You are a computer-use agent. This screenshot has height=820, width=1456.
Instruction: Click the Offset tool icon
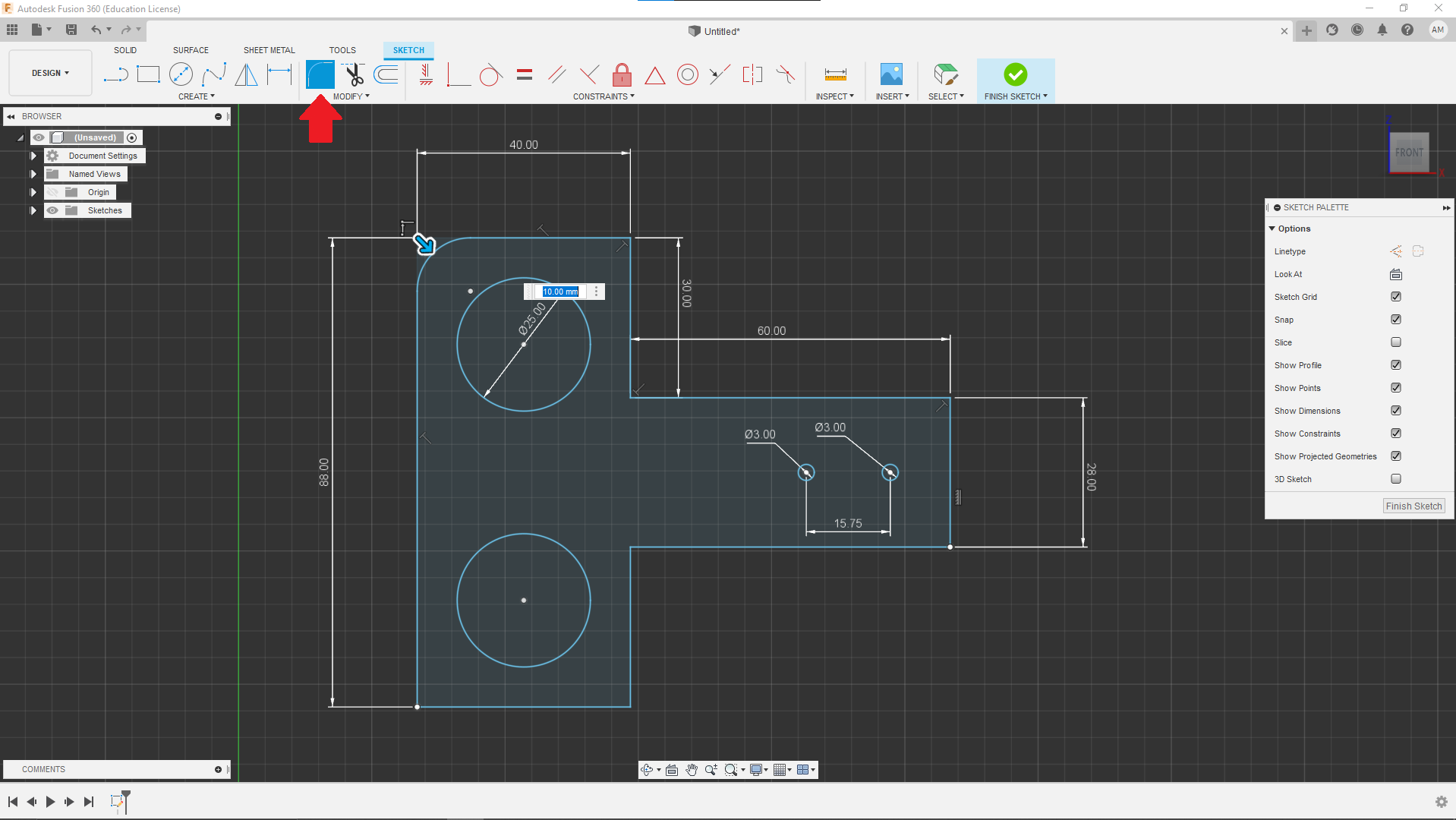click(x=386, y=74)
